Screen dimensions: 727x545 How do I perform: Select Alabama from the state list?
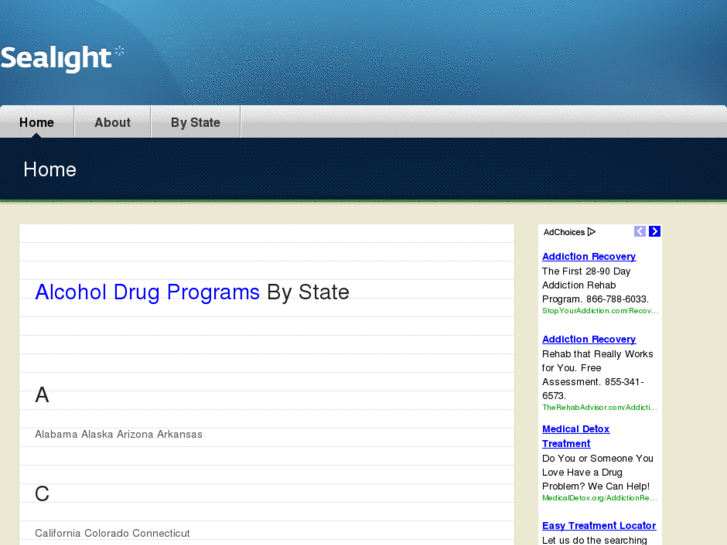coord(56,434)
